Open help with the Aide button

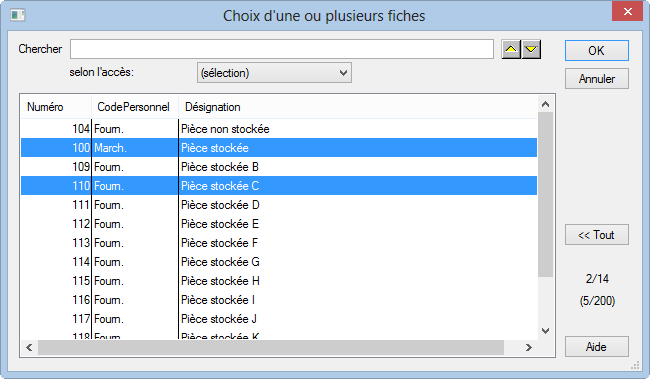point(597,346)
